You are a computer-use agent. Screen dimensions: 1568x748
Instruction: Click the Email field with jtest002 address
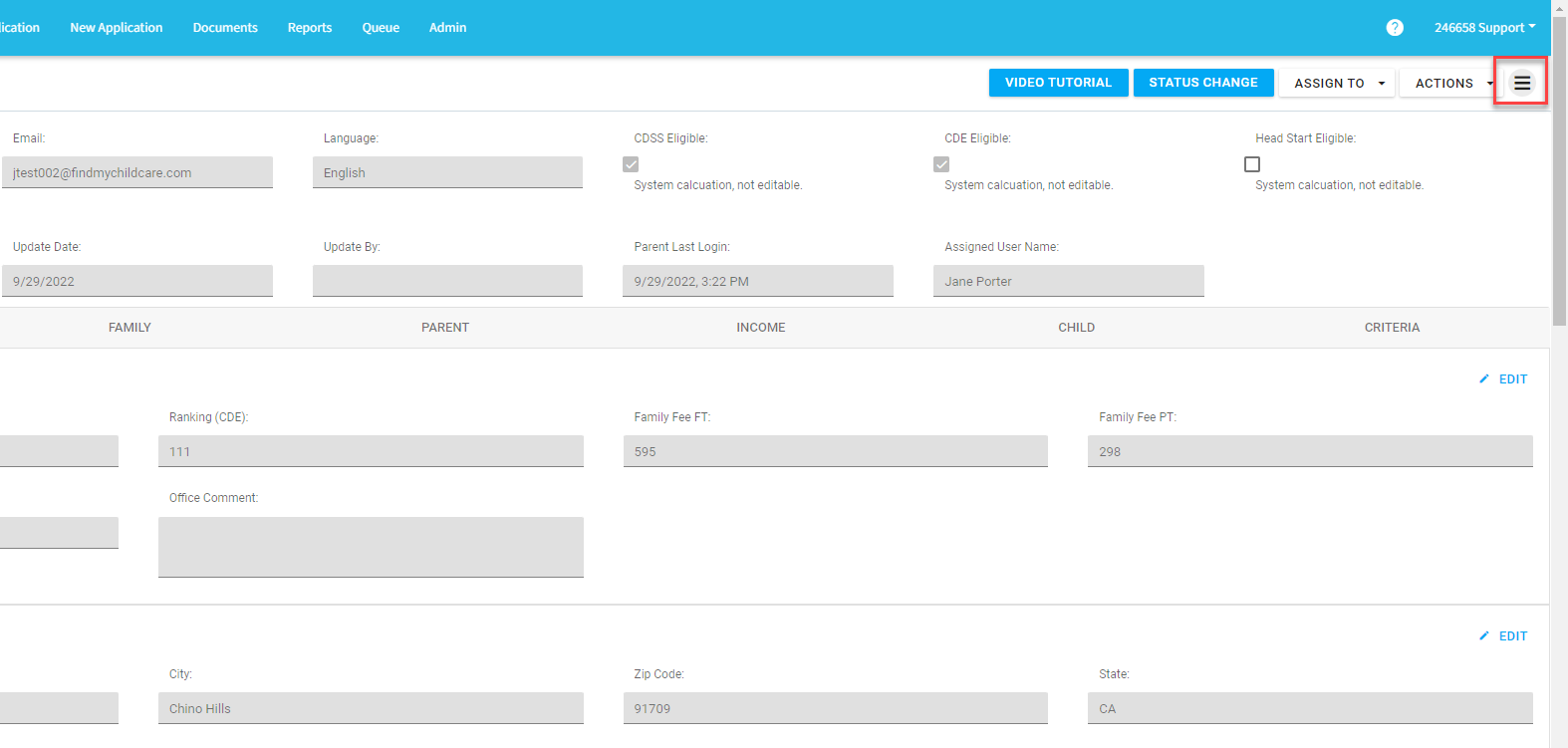(x=136, y=172)
